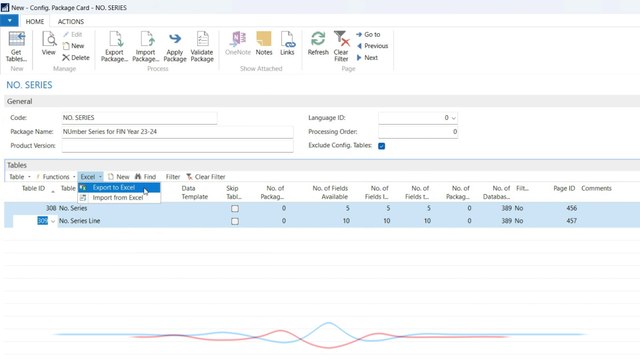The width and height of the screenshot is (640, 360).
Task: Click Go to in the Page group
Action: 368,35
